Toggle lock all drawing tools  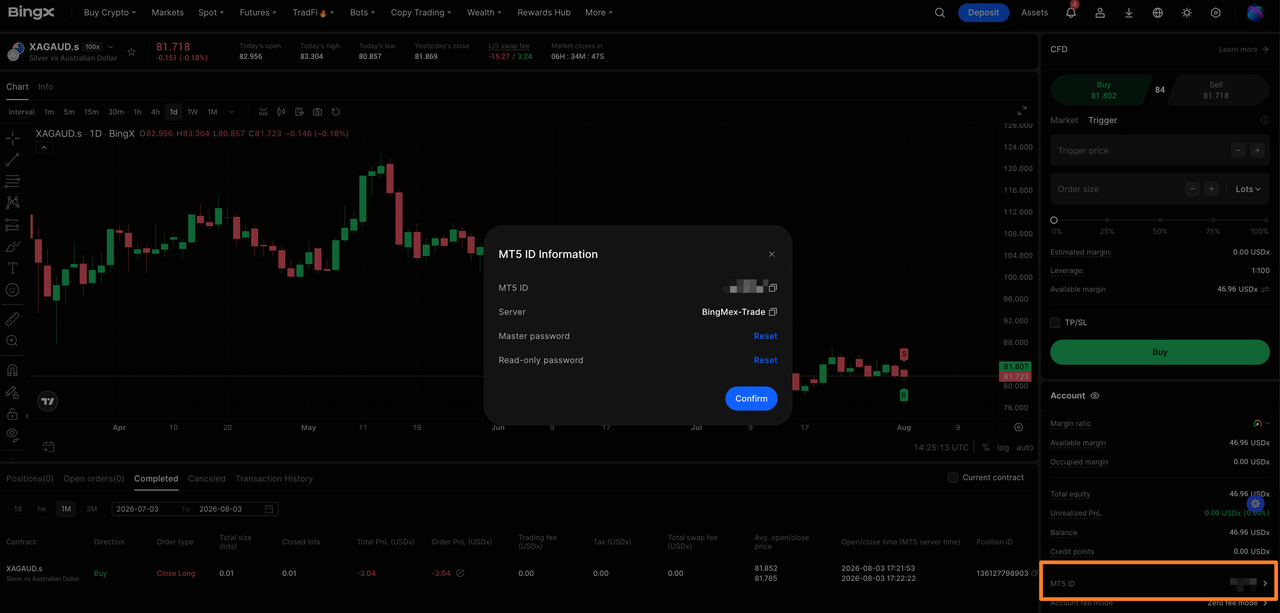coord(12,414)
